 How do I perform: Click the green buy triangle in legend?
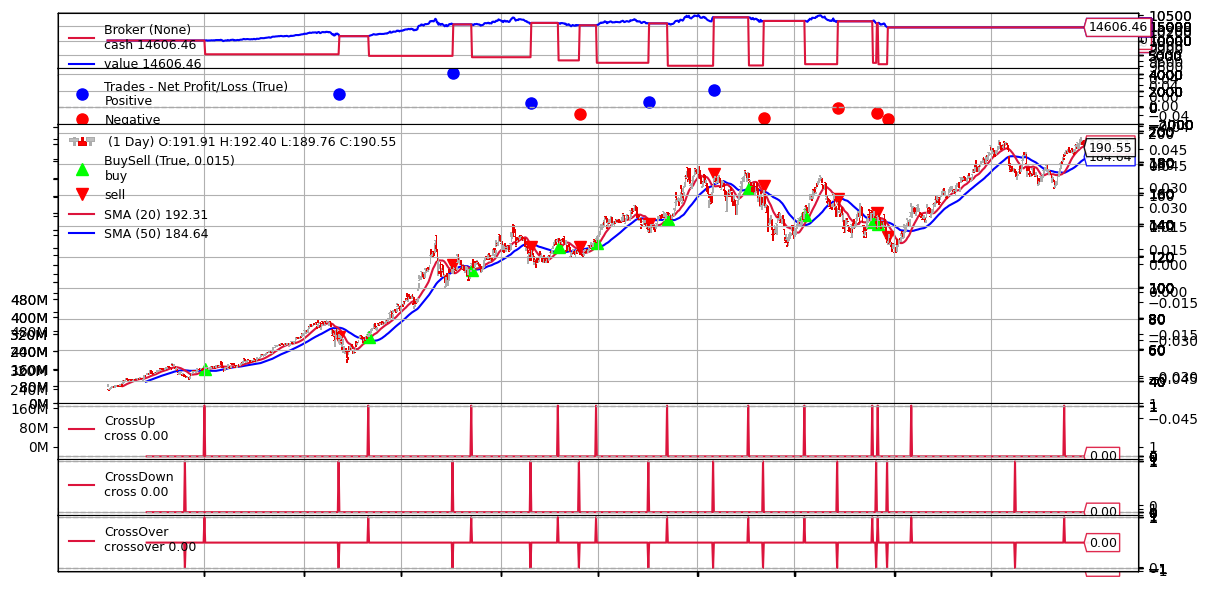pyautogui.click(x=82, y=169)
